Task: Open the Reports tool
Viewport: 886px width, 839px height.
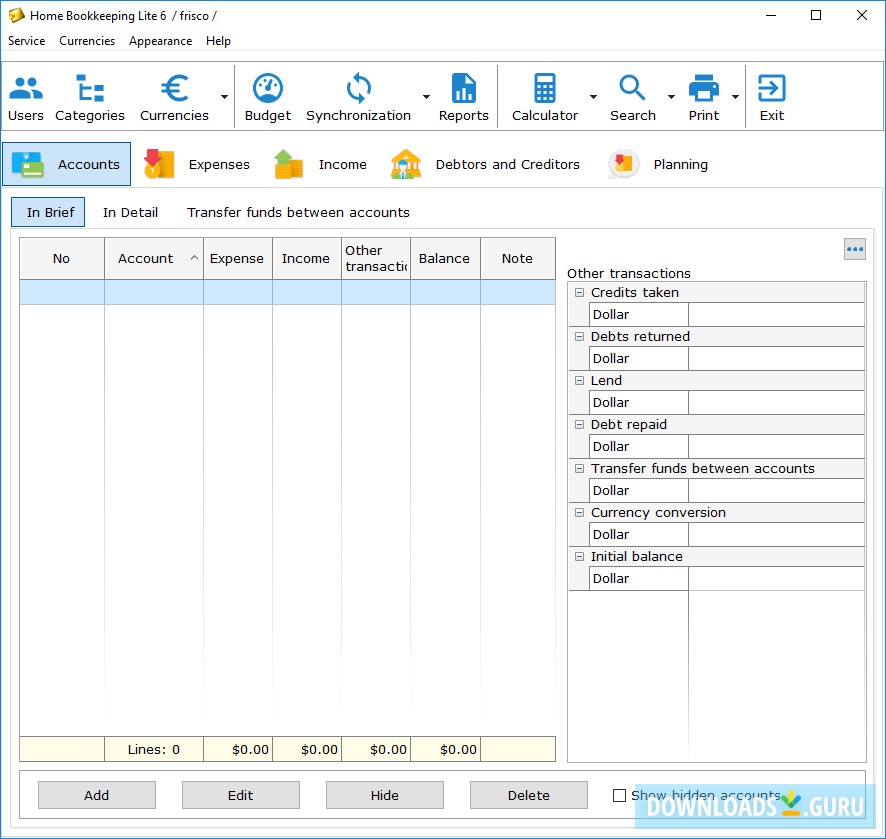Action: (463, 95)
